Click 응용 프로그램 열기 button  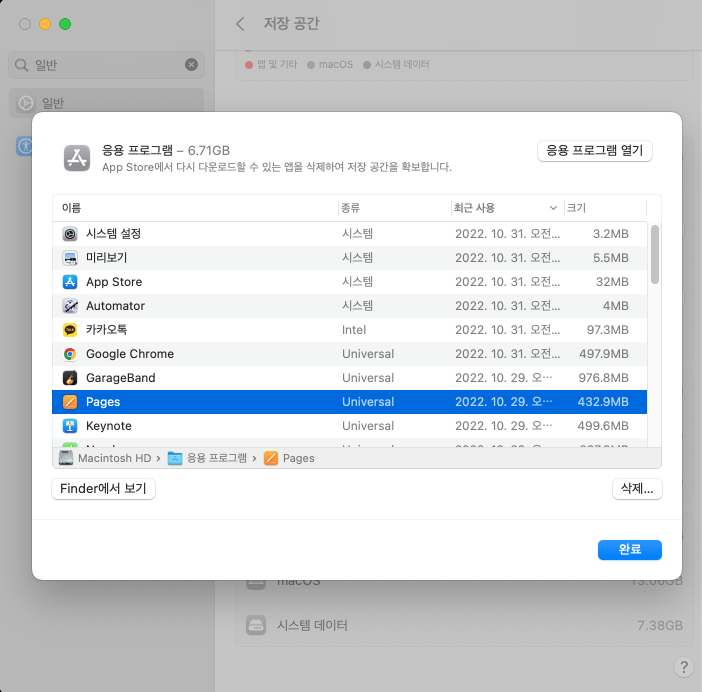595,151
